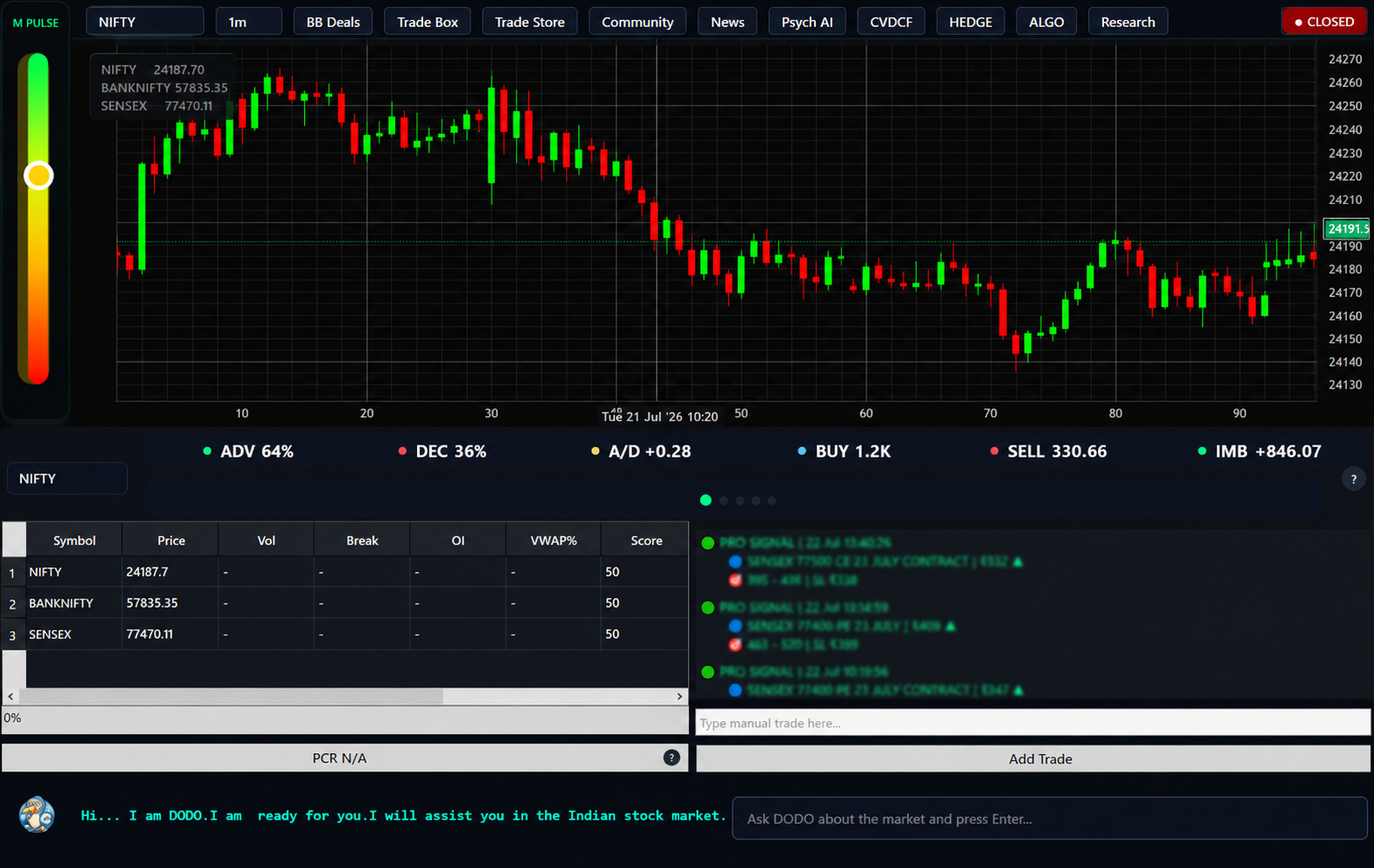
Task: Select the SENSEX row in table
Action: (x=346, y=635)
